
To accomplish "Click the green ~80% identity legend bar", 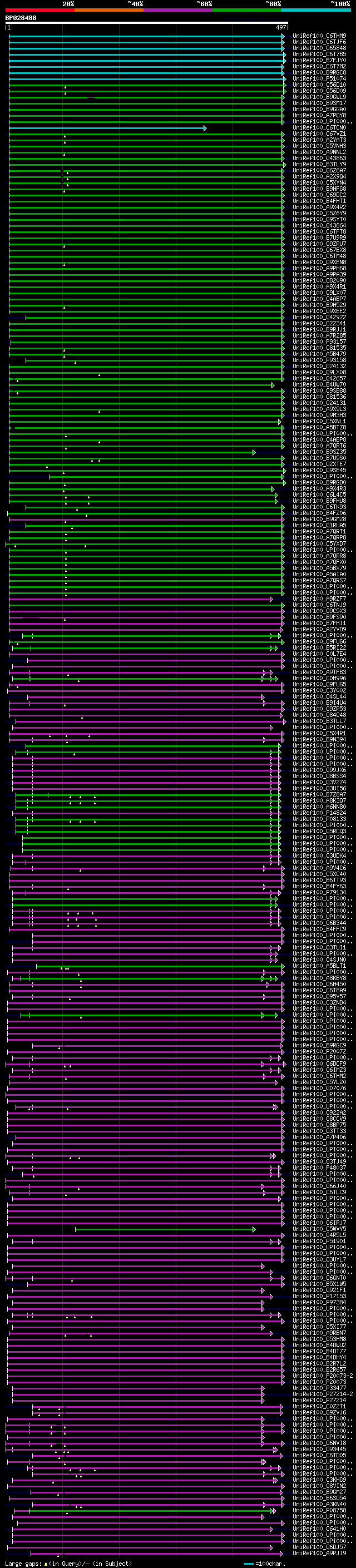I will point(247,10).
